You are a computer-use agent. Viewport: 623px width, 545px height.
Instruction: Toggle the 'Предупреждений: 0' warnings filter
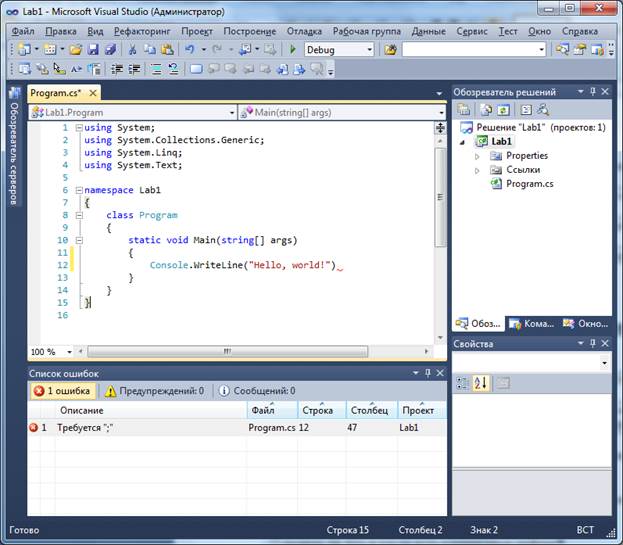[x=154, y=391]
